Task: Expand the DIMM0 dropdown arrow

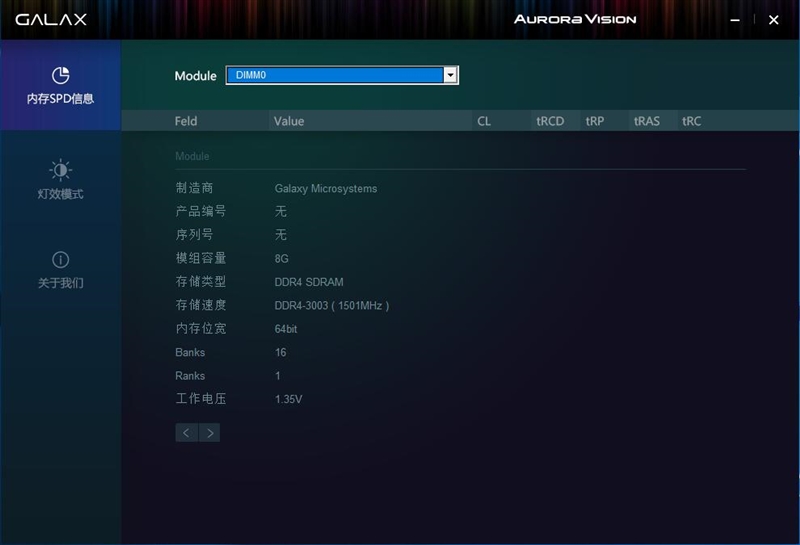Action: pyautogui.click(x=450, y=75)
